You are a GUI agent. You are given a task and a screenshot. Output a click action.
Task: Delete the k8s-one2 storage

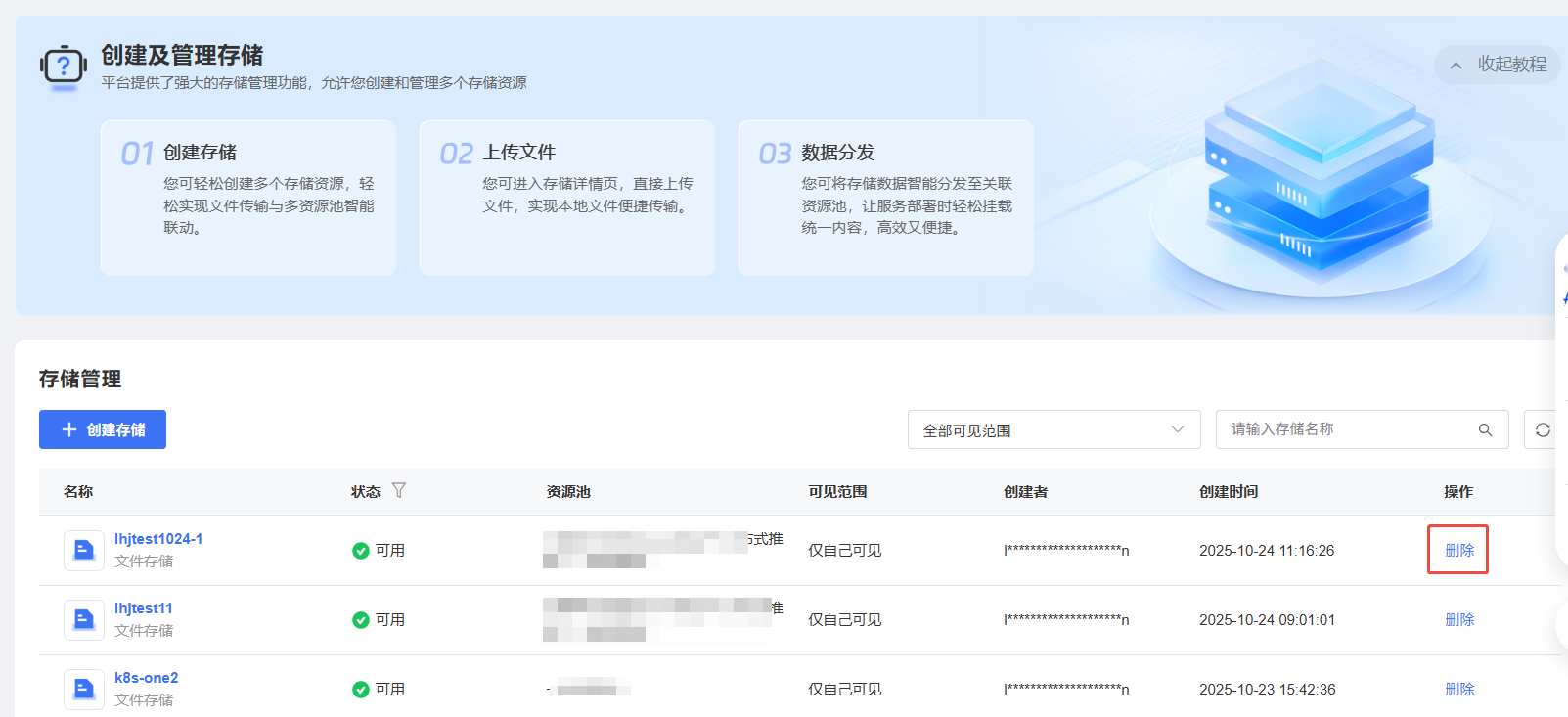tap(1458, 690)
